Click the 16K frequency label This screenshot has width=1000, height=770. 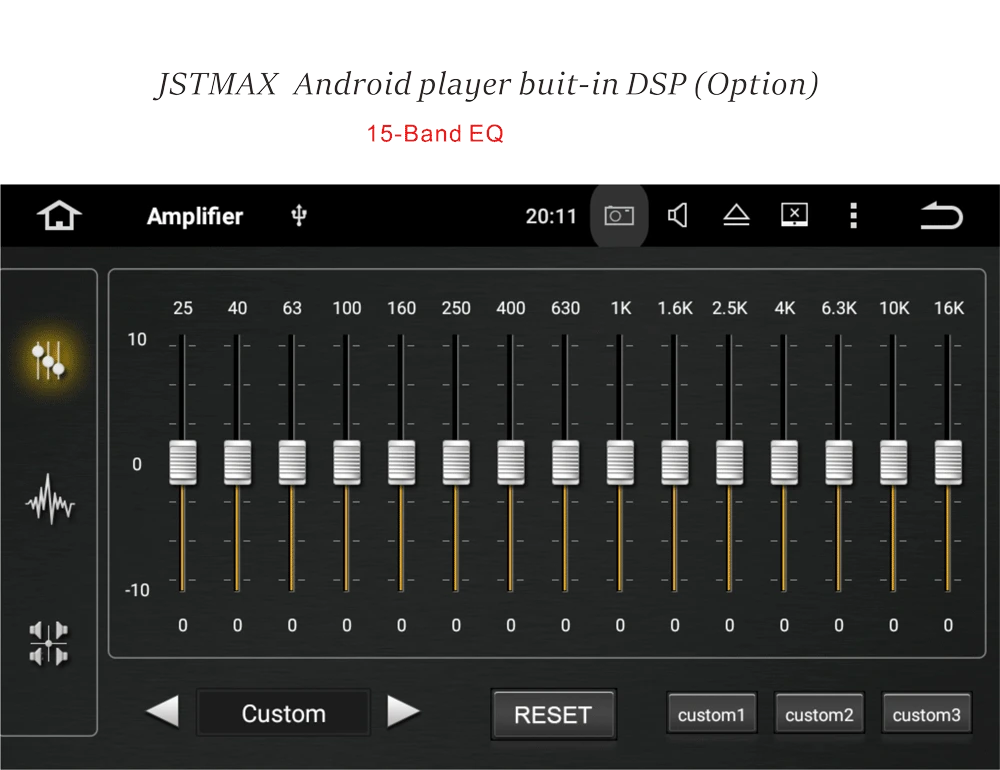coord(949,308)
